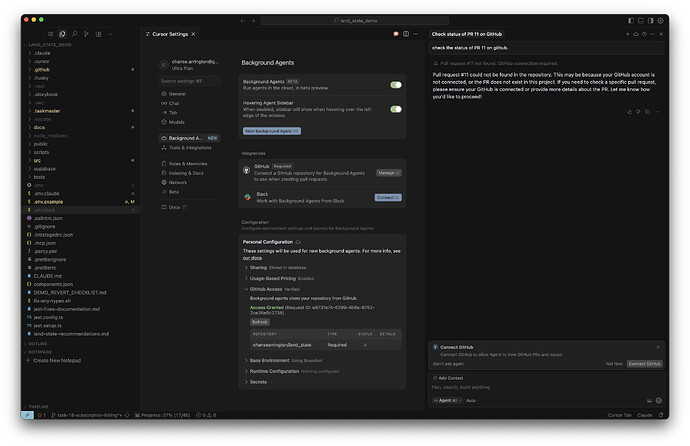Click Not Now in Connect GitHub prompt
This screenshot has width=690, height=446.
(x=614, y=364)
